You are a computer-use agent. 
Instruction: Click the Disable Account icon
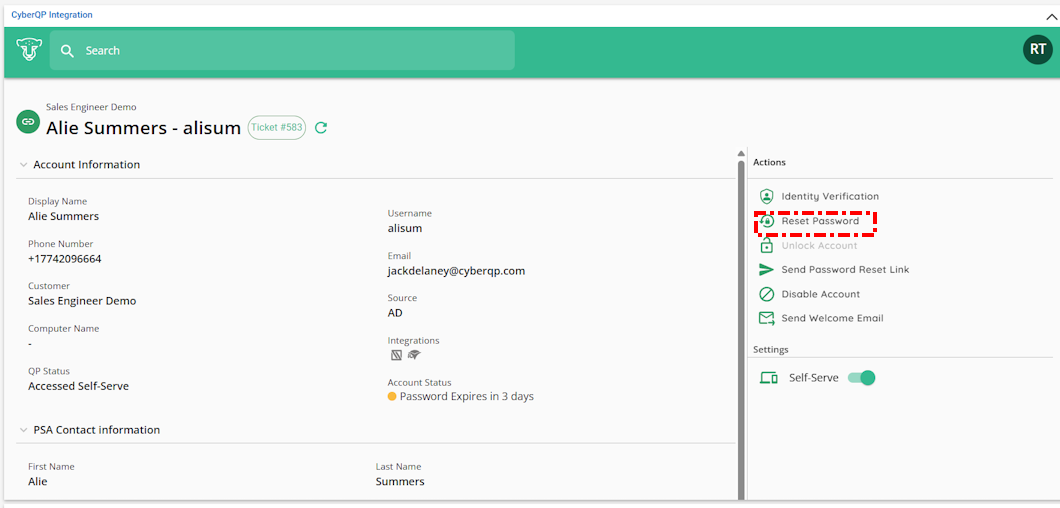click(x=766, y=294)
